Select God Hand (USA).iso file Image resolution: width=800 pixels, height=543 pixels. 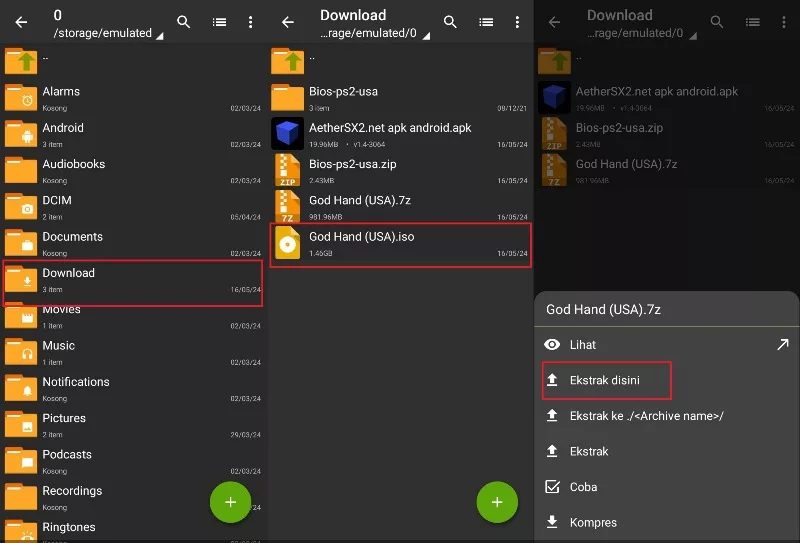click(x=401, y=245)
